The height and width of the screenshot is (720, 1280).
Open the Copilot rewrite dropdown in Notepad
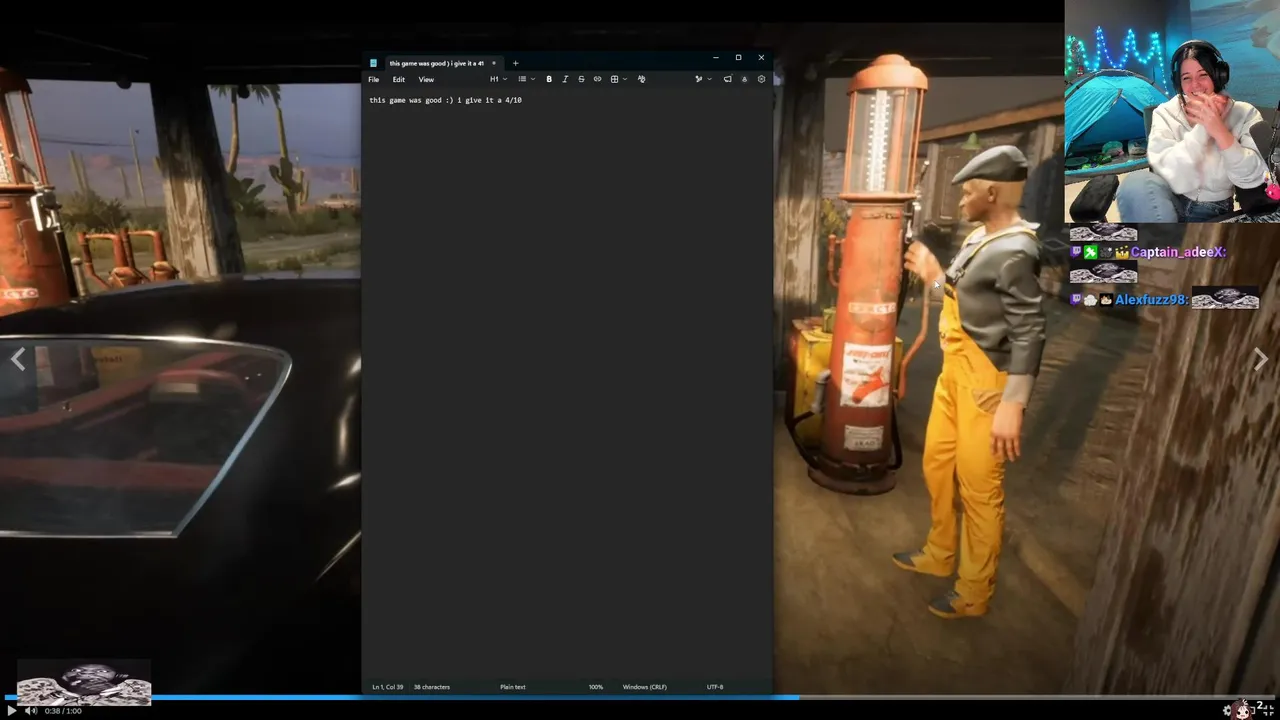tap(703, 79)
